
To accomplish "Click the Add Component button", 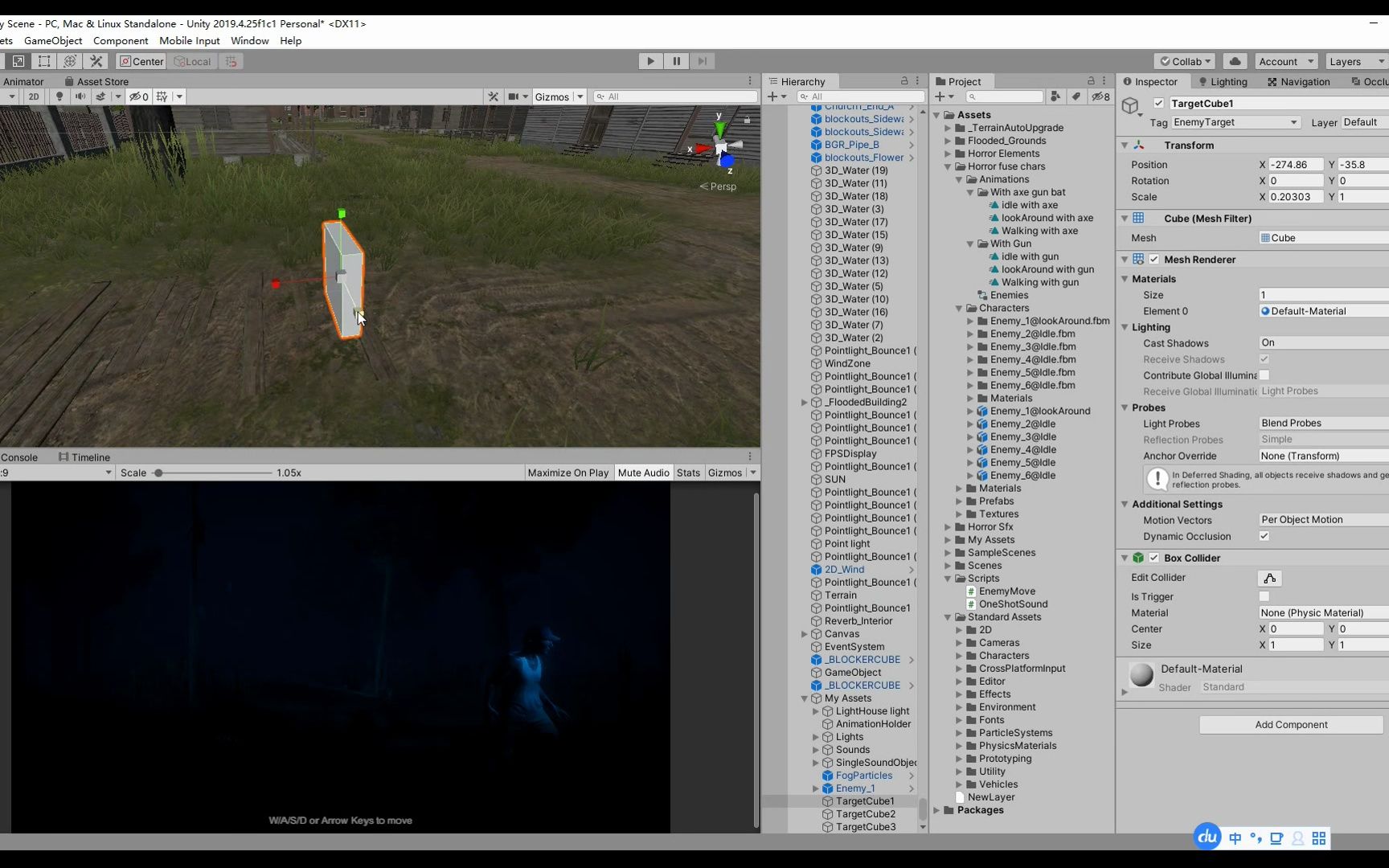I will pos(1289,724).
